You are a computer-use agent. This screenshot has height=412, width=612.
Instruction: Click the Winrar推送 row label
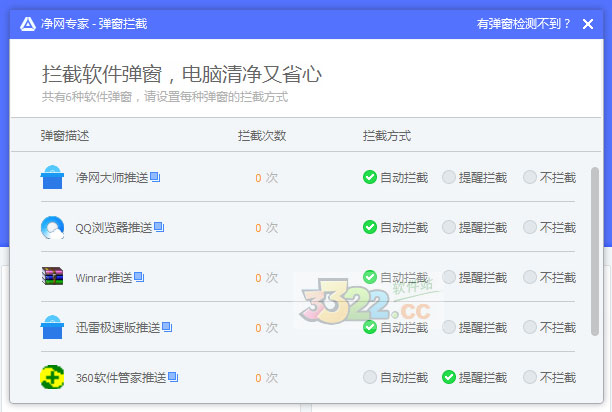coord(104,277)
